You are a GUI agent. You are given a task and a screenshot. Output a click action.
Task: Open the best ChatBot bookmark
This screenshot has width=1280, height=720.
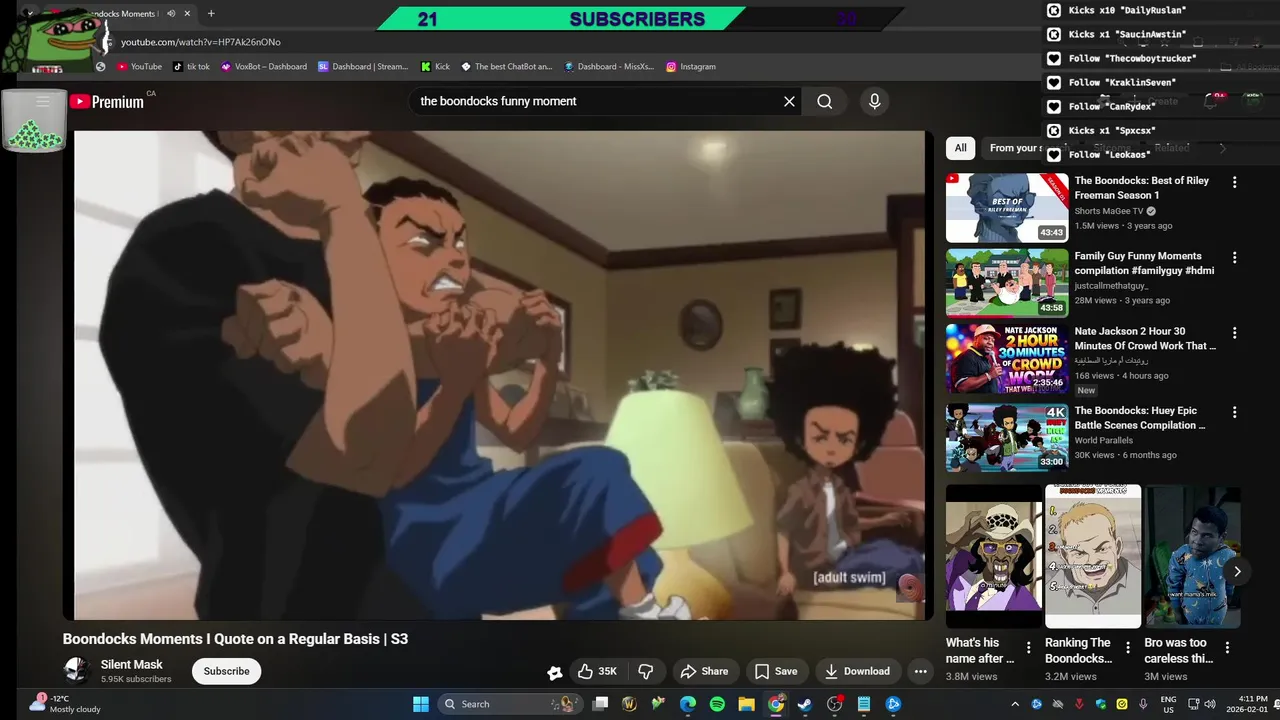click(506, 66)
